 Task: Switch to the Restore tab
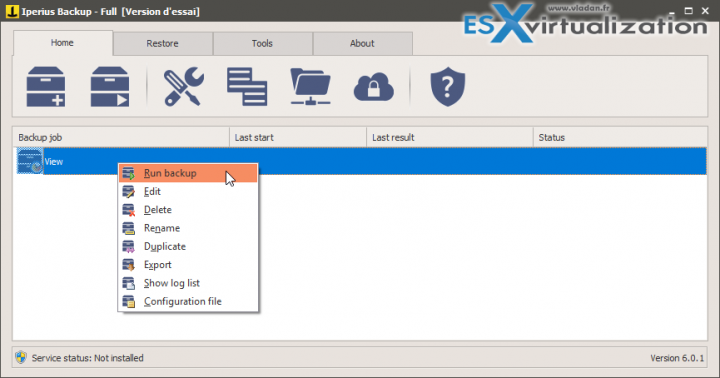pos(163,44)
